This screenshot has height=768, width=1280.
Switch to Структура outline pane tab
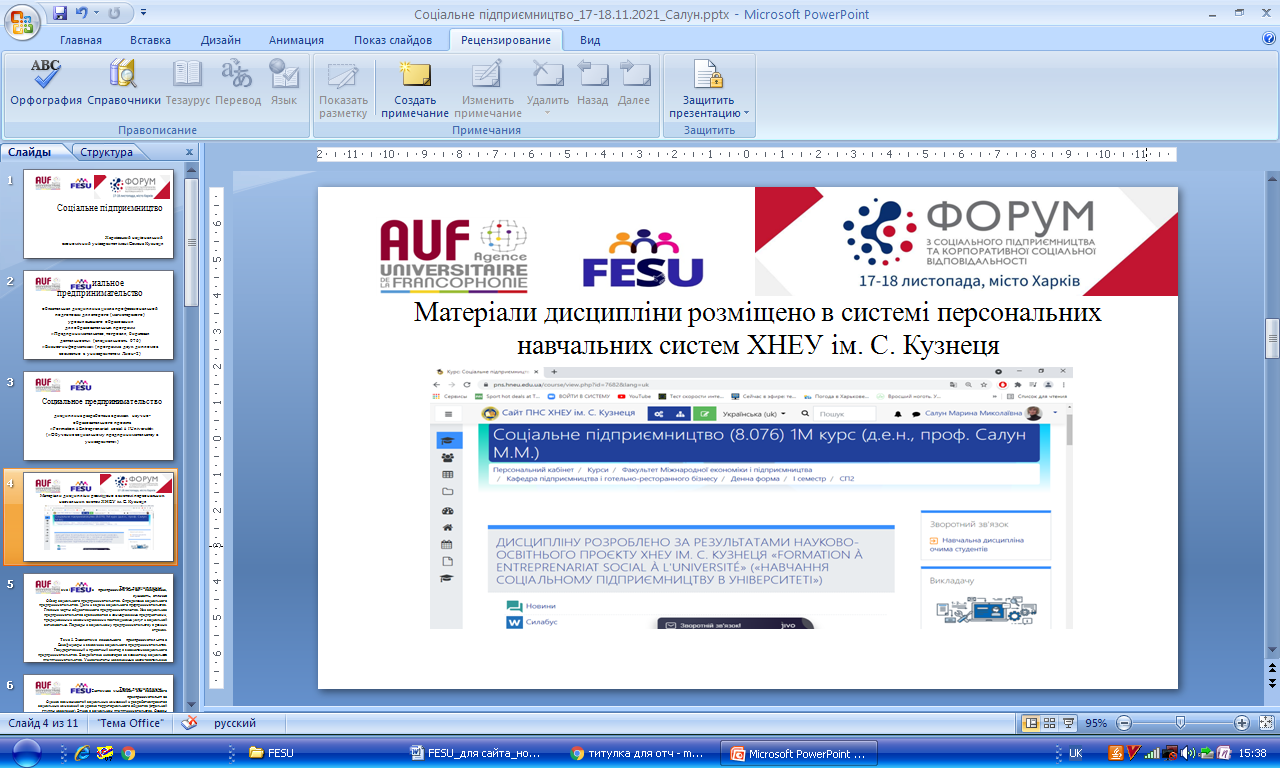[x=107, y=152]
